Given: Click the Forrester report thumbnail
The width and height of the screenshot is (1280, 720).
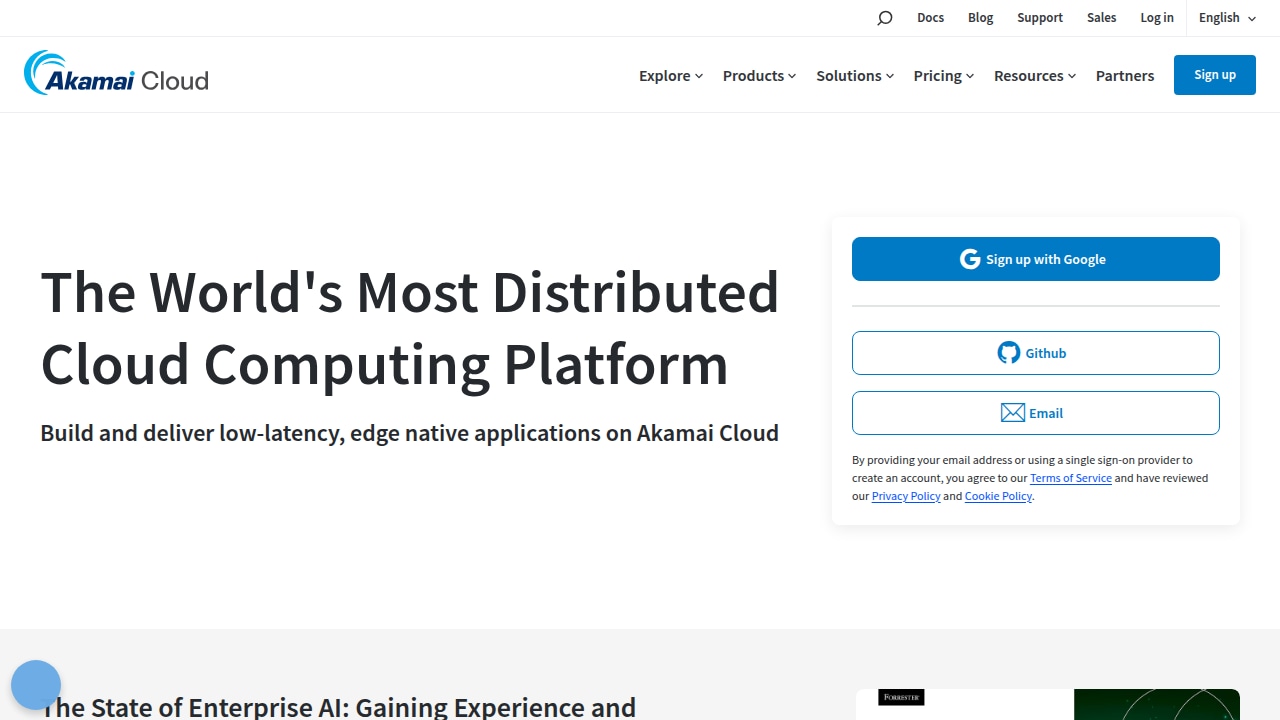Looking at the screenshot, I should tap(1048, 704).
